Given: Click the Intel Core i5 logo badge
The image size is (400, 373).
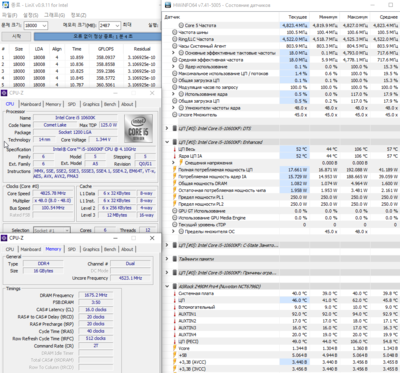Looking at the screenshot, I should 139,129.
